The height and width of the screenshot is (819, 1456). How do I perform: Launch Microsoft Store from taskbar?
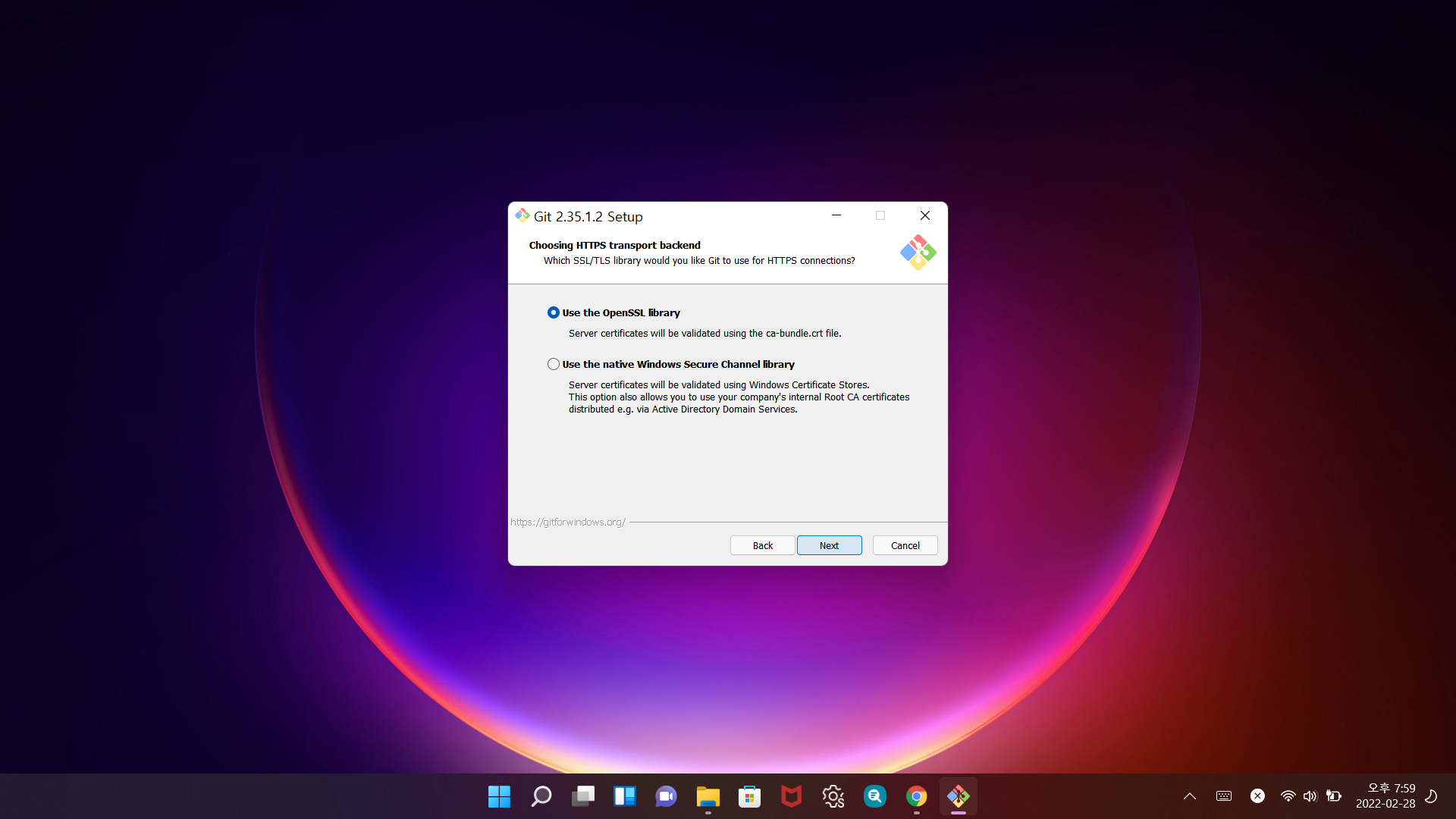tap(749, 796)
